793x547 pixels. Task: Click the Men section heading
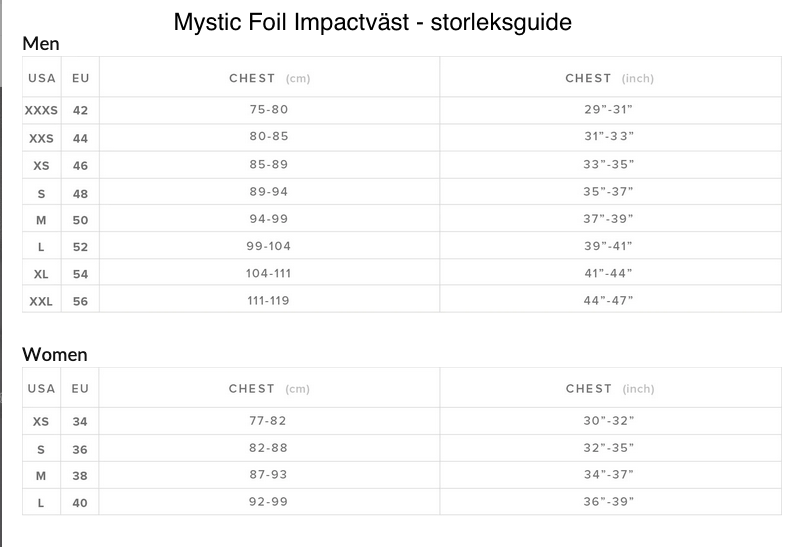coord(41,44)
